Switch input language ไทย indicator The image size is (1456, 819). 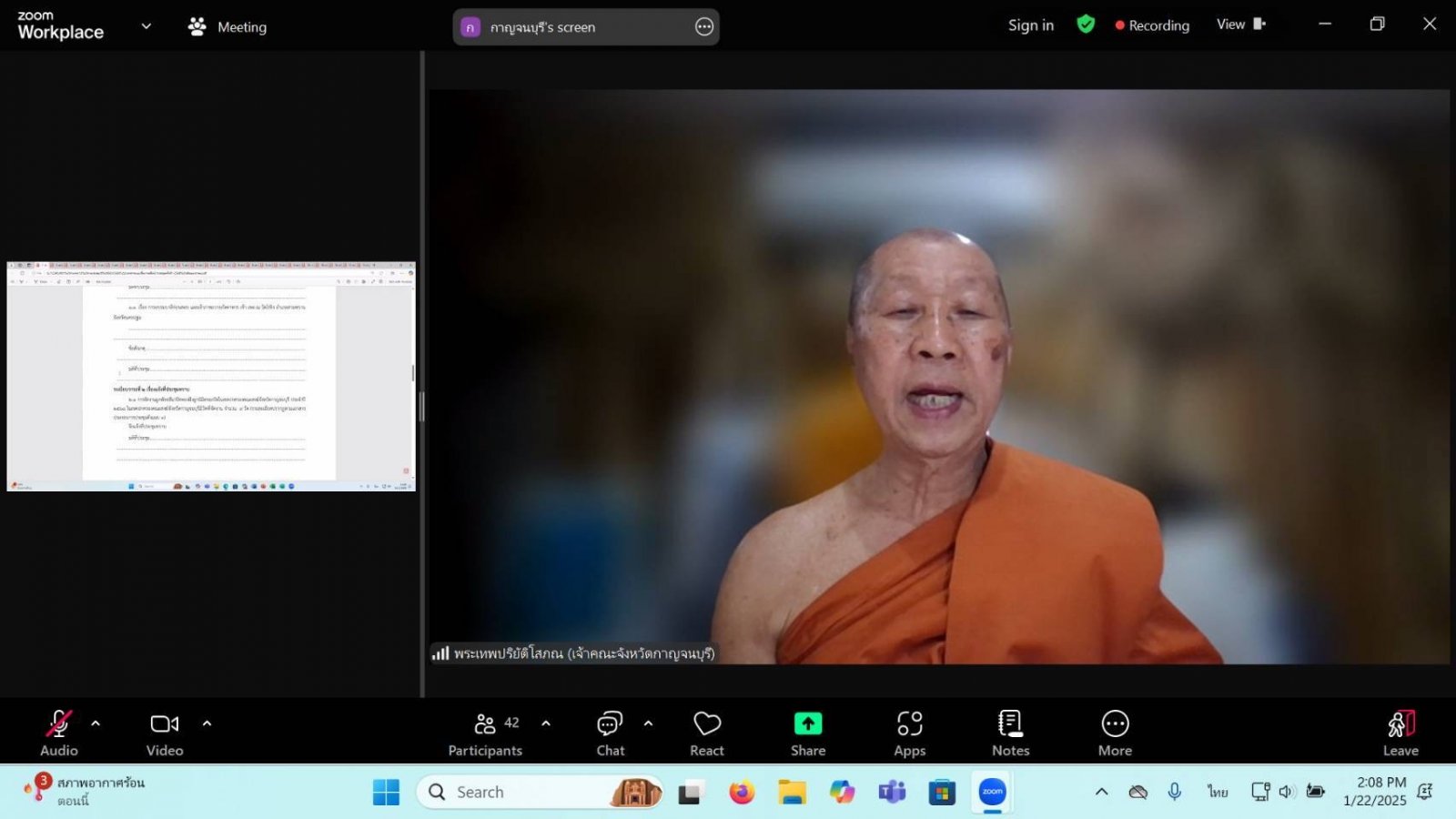[x=1218, y=792]
